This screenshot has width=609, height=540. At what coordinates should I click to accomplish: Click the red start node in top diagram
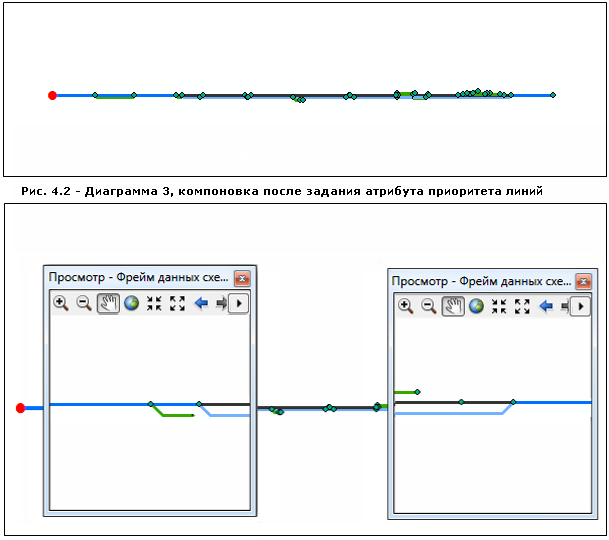[x=52, y=96]
